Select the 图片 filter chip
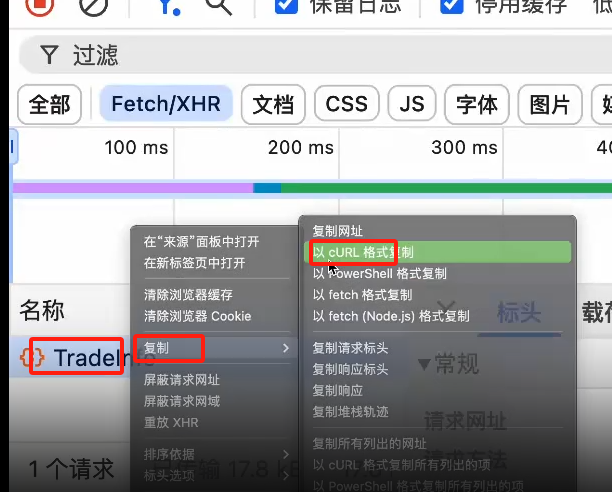 point(550,105)
